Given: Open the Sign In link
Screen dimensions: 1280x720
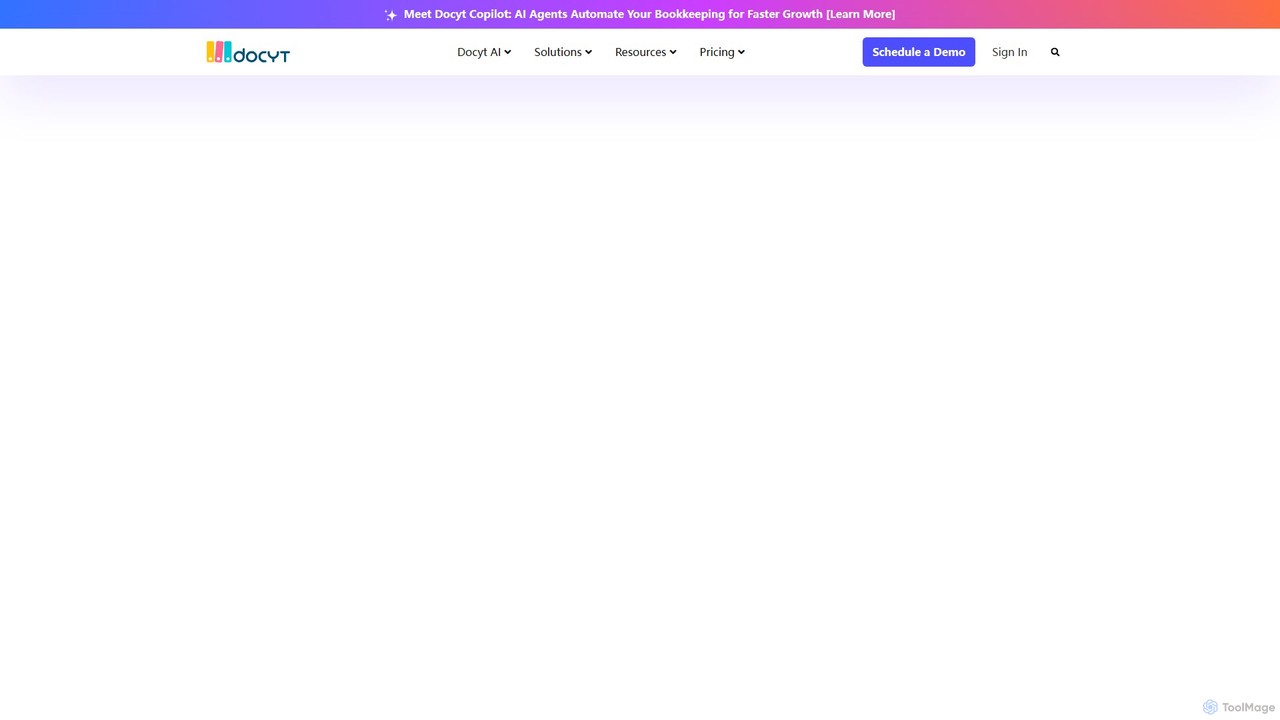Looking at the screenshot, I should (x=1009, y=52).
